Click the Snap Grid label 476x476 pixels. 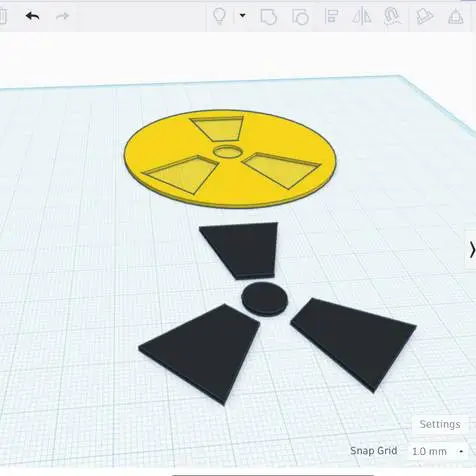tap(373, 451)
